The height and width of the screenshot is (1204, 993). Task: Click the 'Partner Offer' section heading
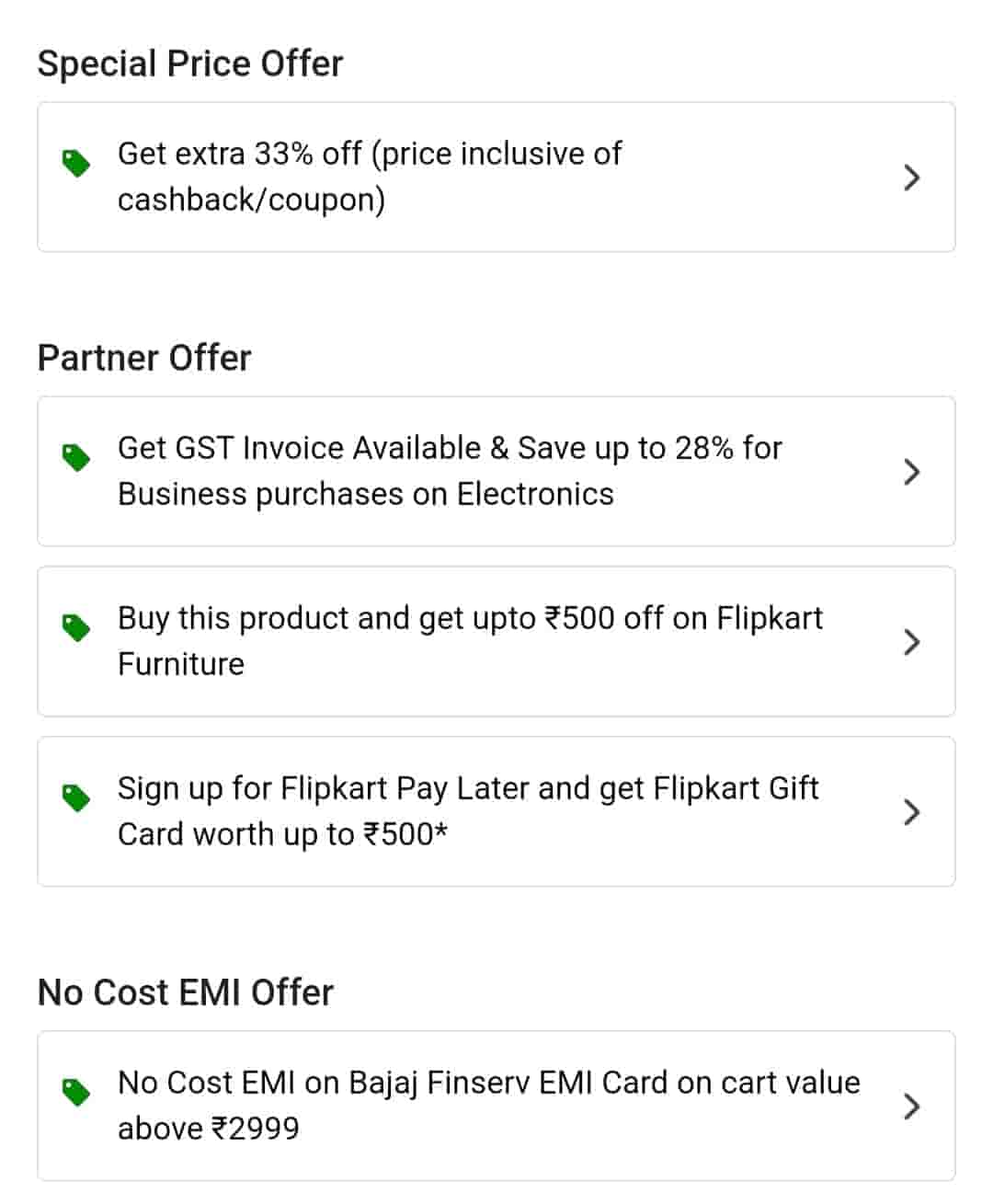pos(144,358)
